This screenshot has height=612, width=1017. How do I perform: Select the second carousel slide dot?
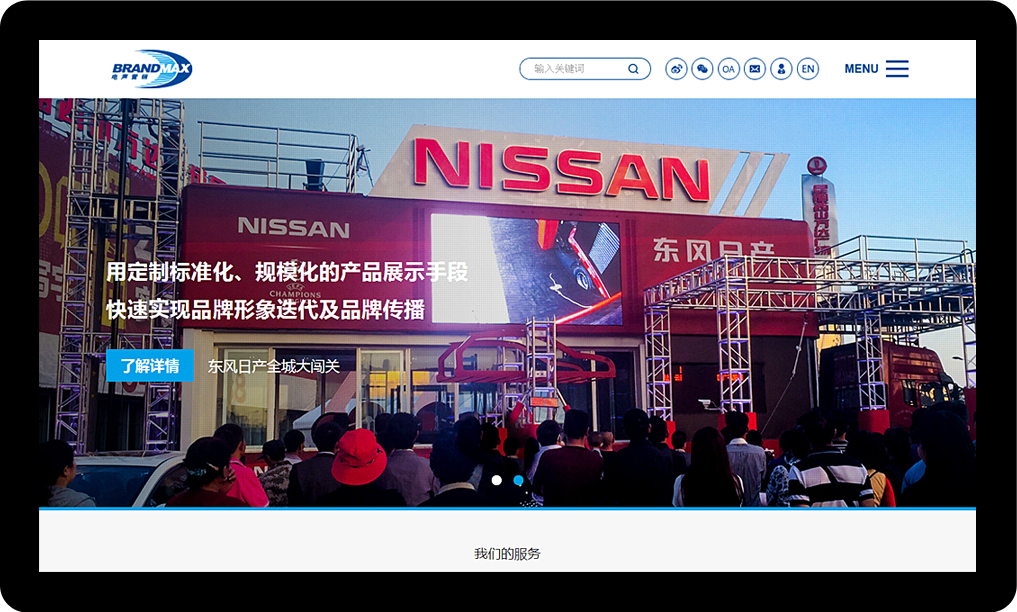(x=518, y=481)
